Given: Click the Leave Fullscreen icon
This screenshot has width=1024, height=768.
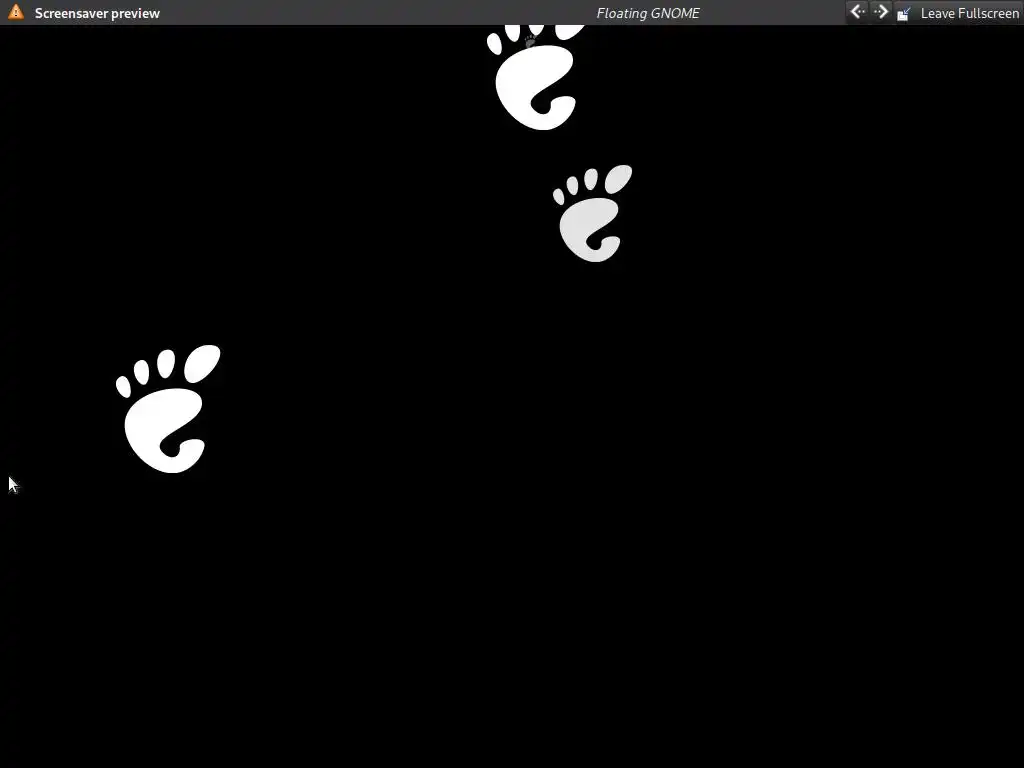Looking at the screenshot, I should coord(904,13).
